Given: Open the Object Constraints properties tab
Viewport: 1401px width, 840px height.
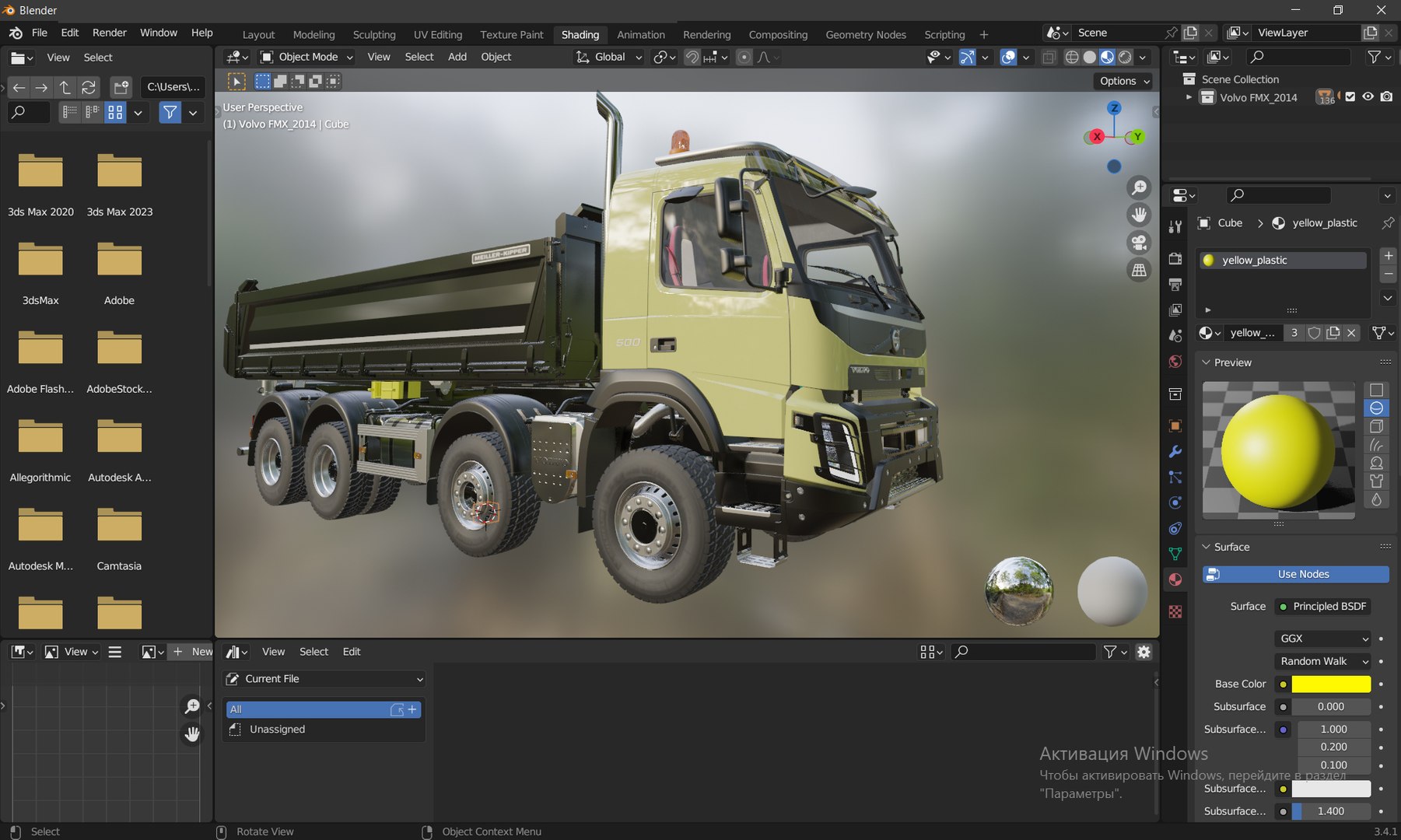Looking at the screenshot, I should [1175, 528].
